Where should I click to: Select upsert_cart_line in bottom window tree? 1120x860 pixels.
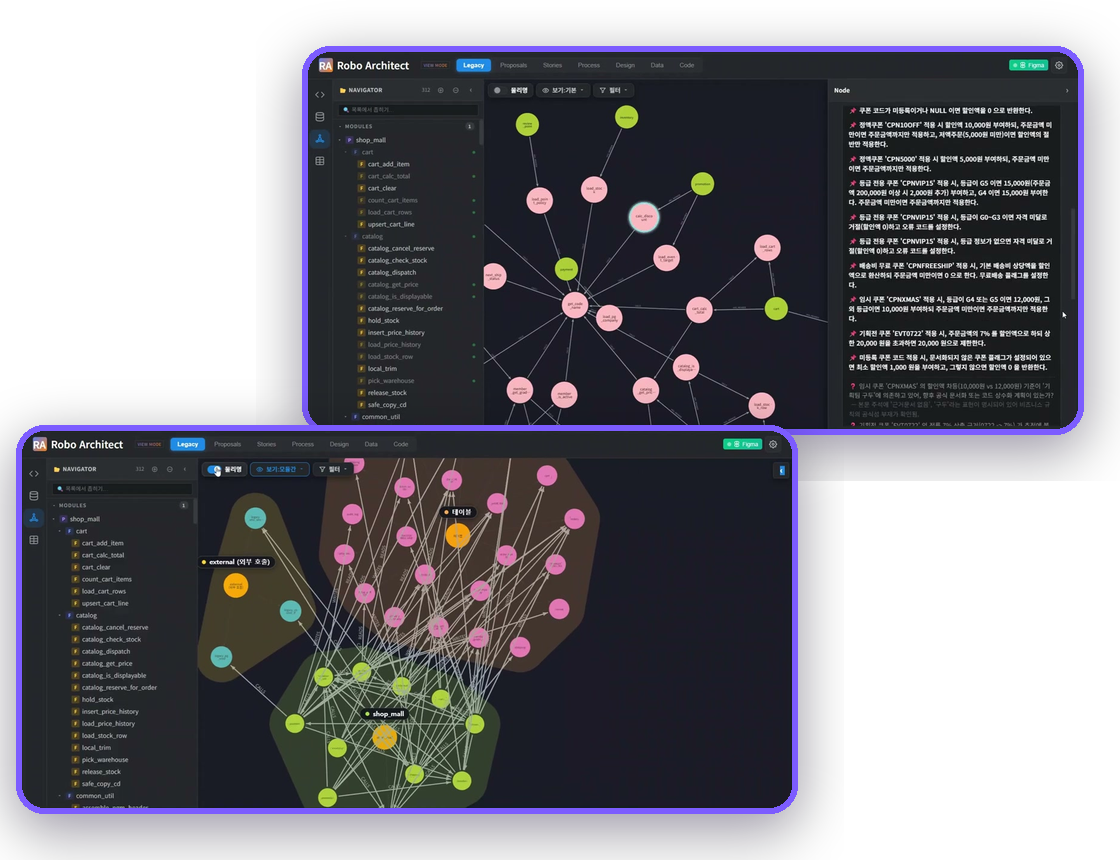point(105,604)
